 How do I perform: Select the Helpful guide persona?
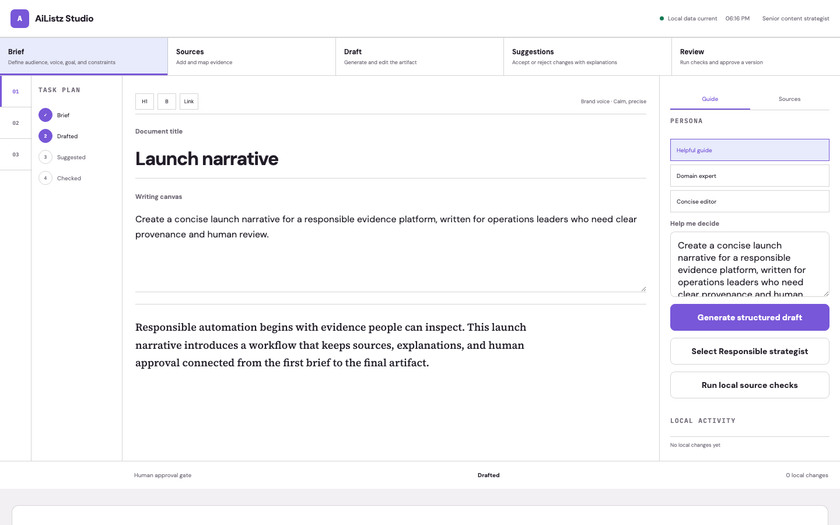(x=749, y=150)
